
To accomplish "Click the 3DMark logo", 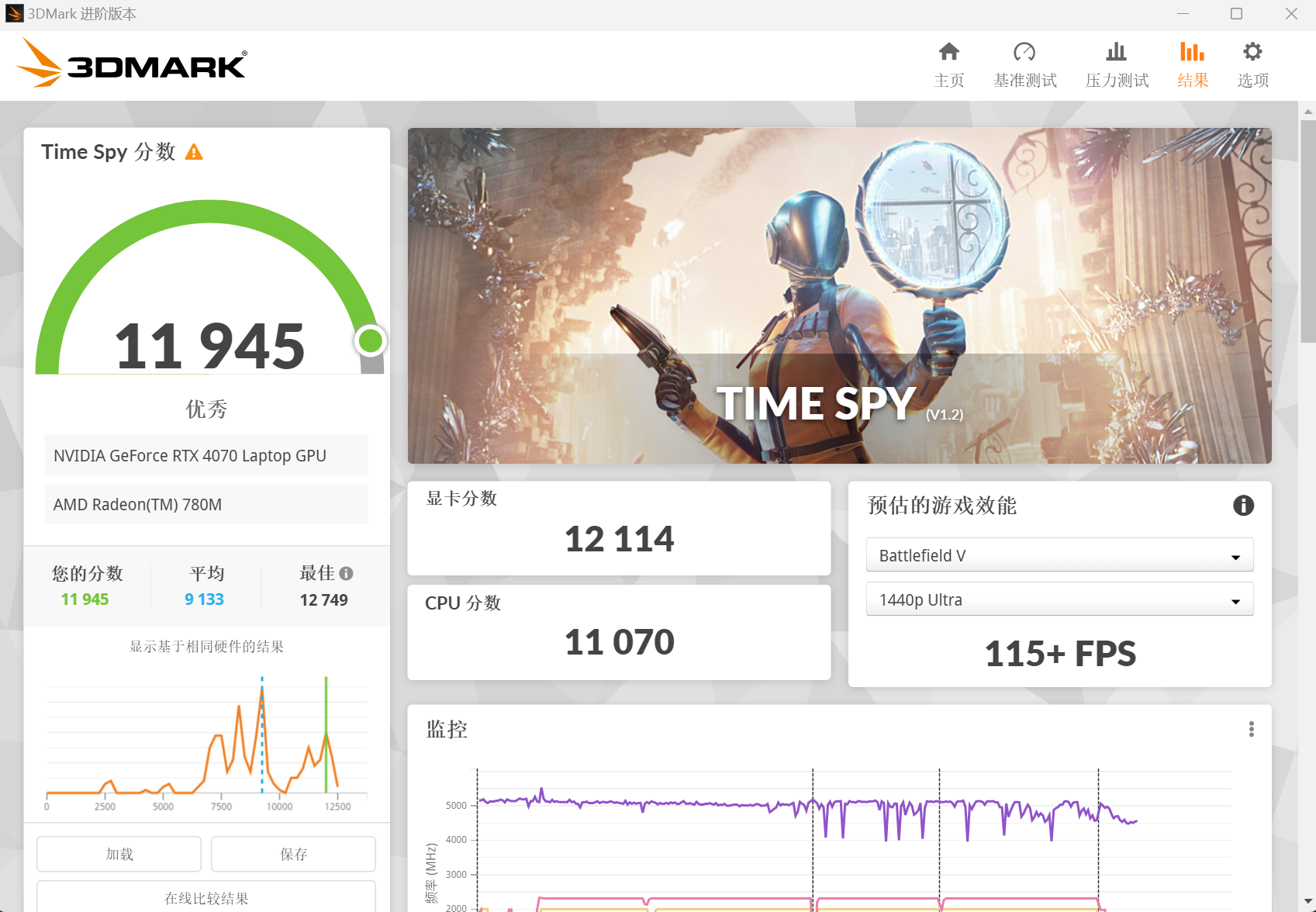I will (132, 64).
